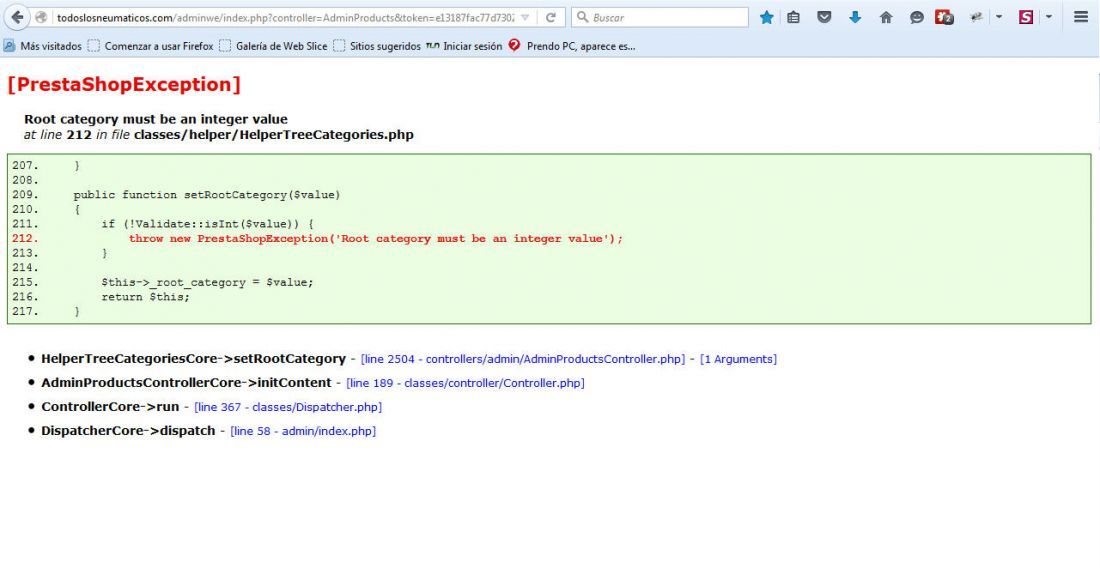
Task: Expand dropdown arrow beside S icon
Action: 1049,18
